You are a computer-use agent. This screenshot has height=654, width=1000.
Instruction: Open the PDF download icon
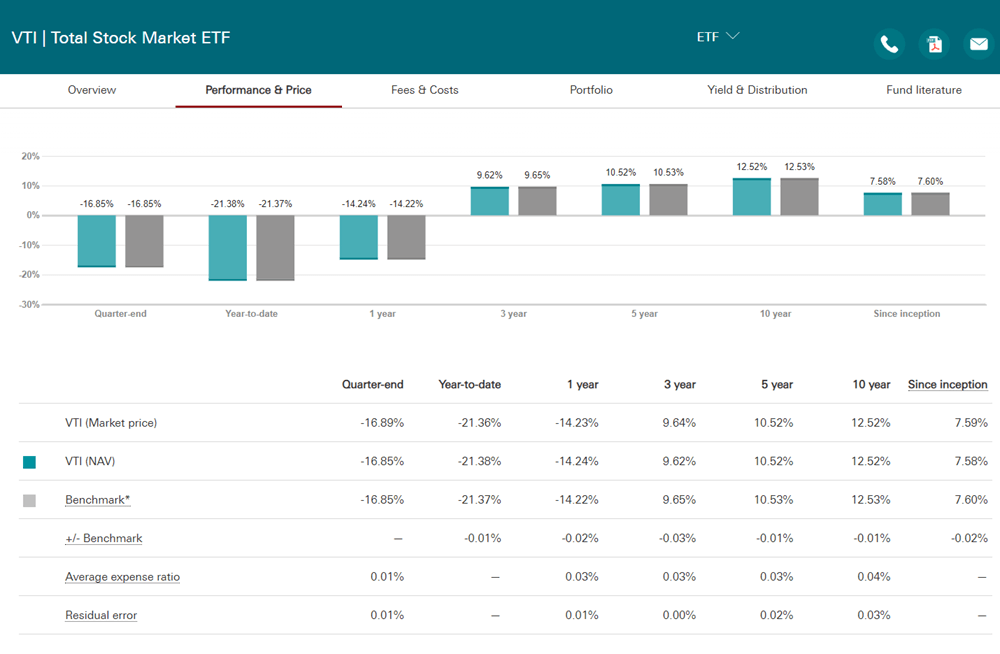934,44
